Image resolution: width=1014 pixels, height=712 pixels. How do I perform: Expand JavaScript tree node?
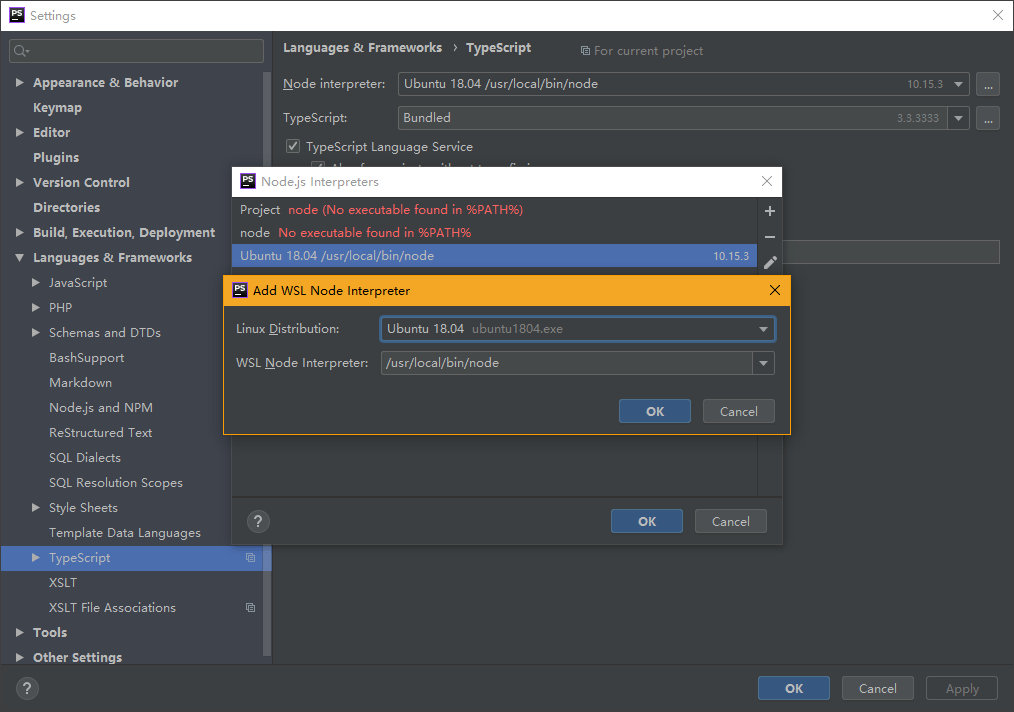point(36,282)
